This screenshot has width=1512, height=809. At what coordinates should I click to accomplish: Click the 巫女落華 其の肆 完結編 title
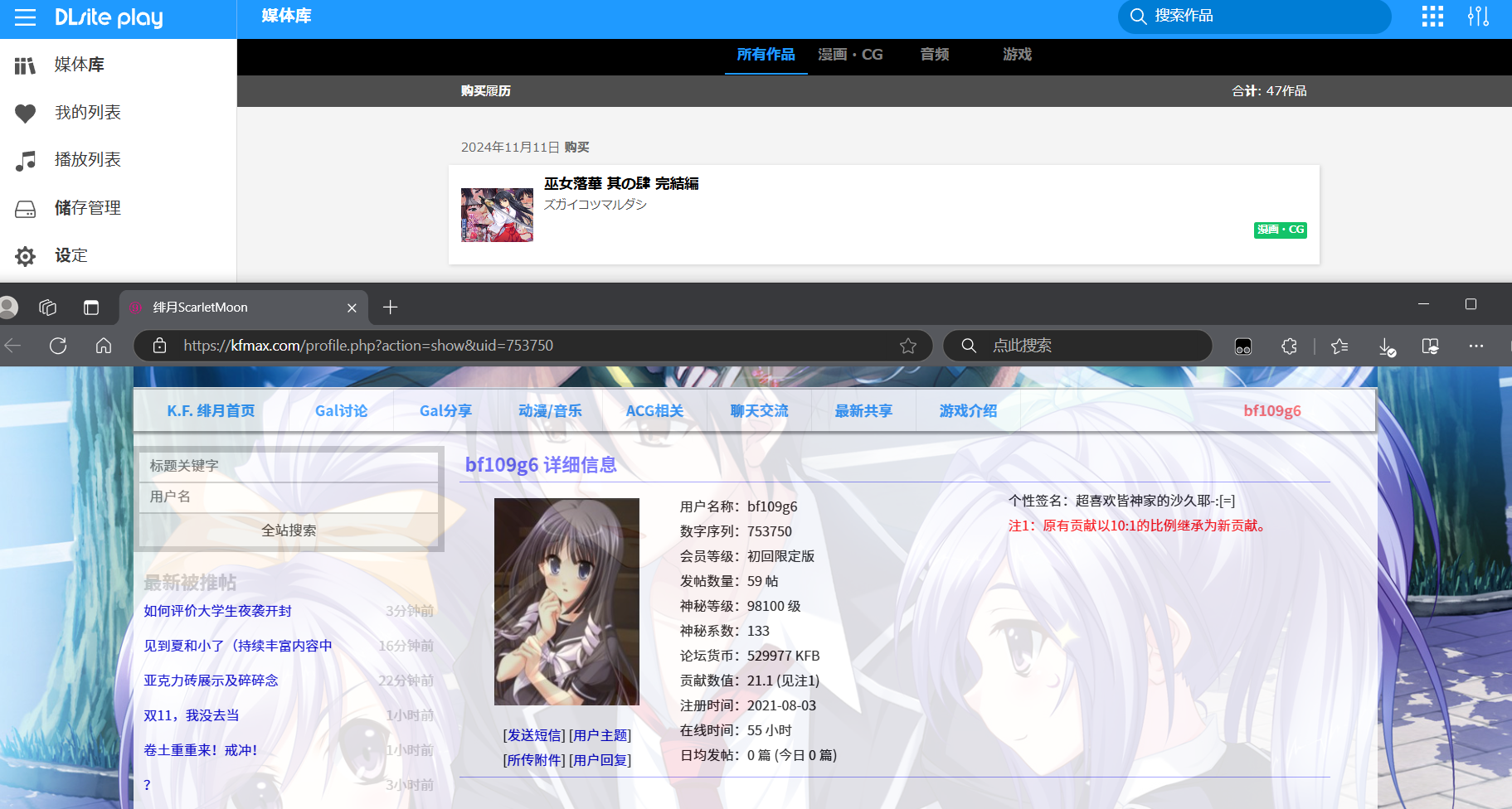[x=621, y=183]
